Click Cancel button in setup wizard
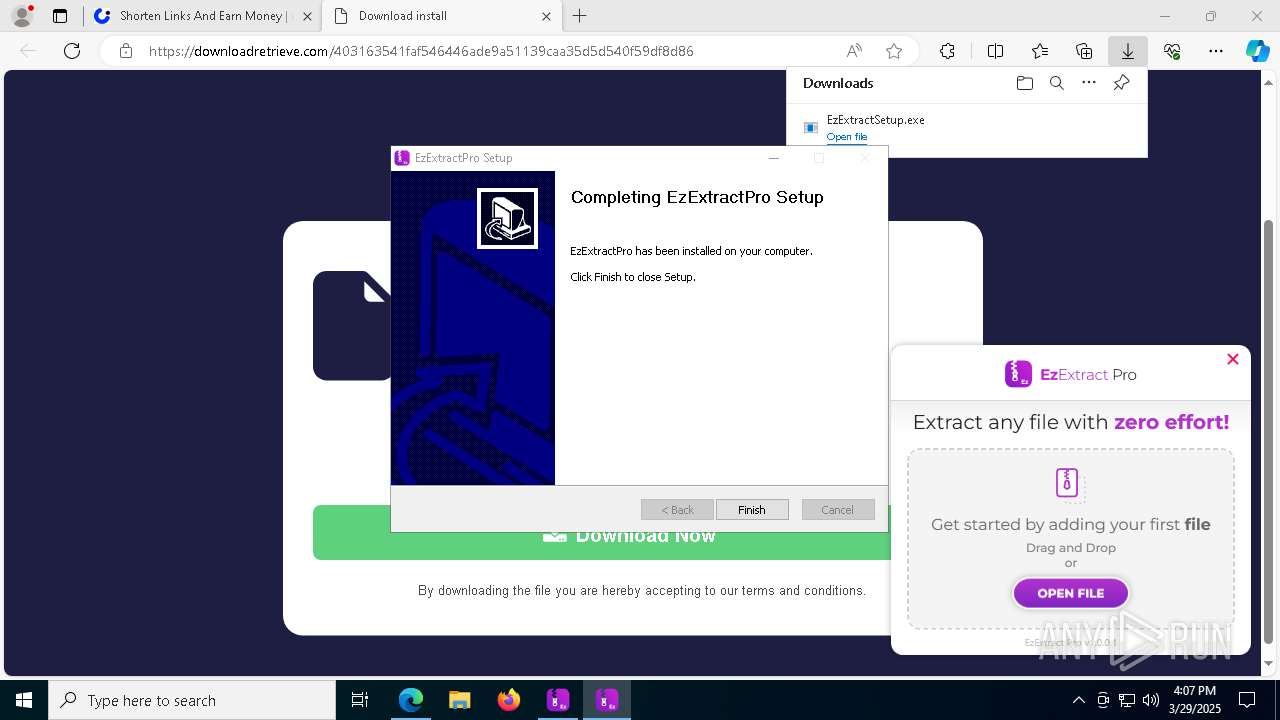Image resolution: width=1280 pixels, height=720 pixels. (838, 510)
